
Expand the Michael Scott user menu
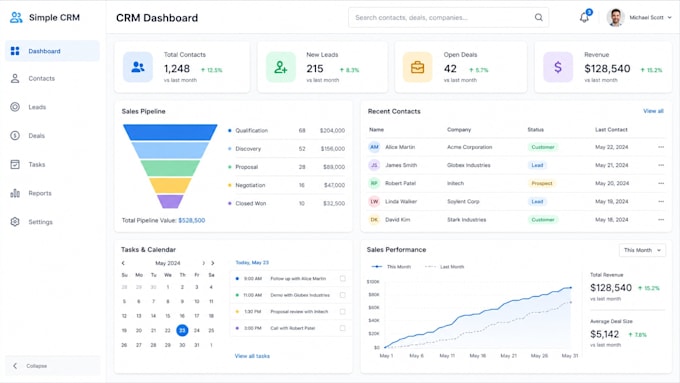(x=670, y=17)
